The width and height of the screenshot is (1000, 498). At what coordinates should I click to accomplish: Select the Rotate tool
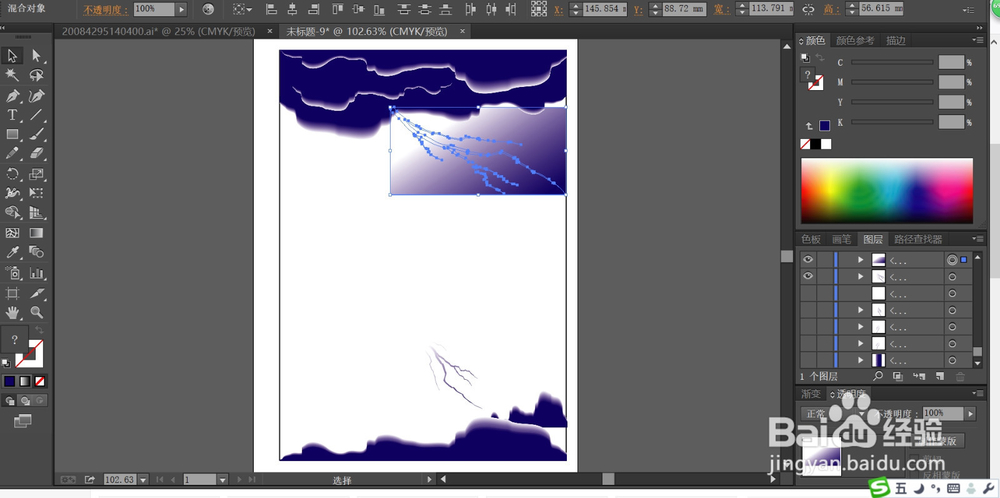(12, 173)
